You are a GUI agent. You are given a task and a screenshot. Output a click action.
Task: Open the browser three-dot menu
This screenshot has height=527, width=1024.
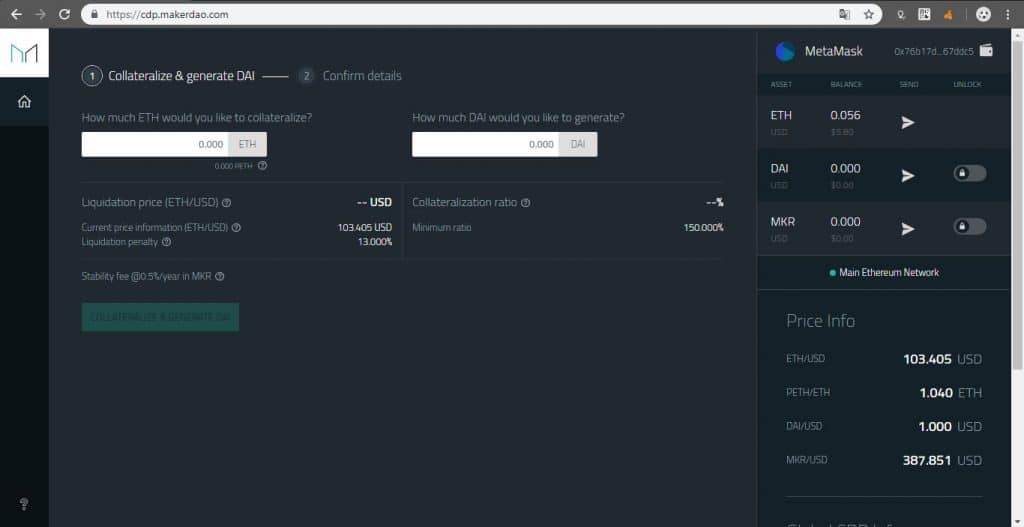coord(1008,14)
